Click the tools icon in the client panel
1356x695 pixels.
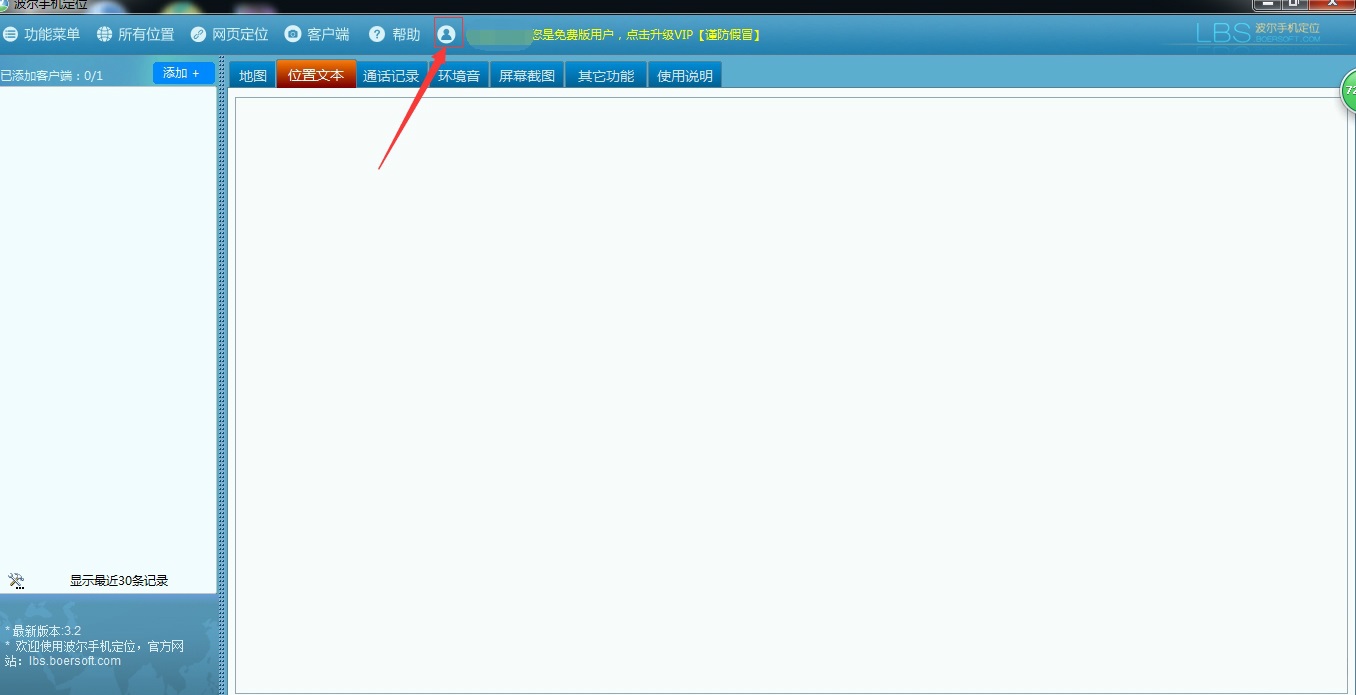[16, 581]
